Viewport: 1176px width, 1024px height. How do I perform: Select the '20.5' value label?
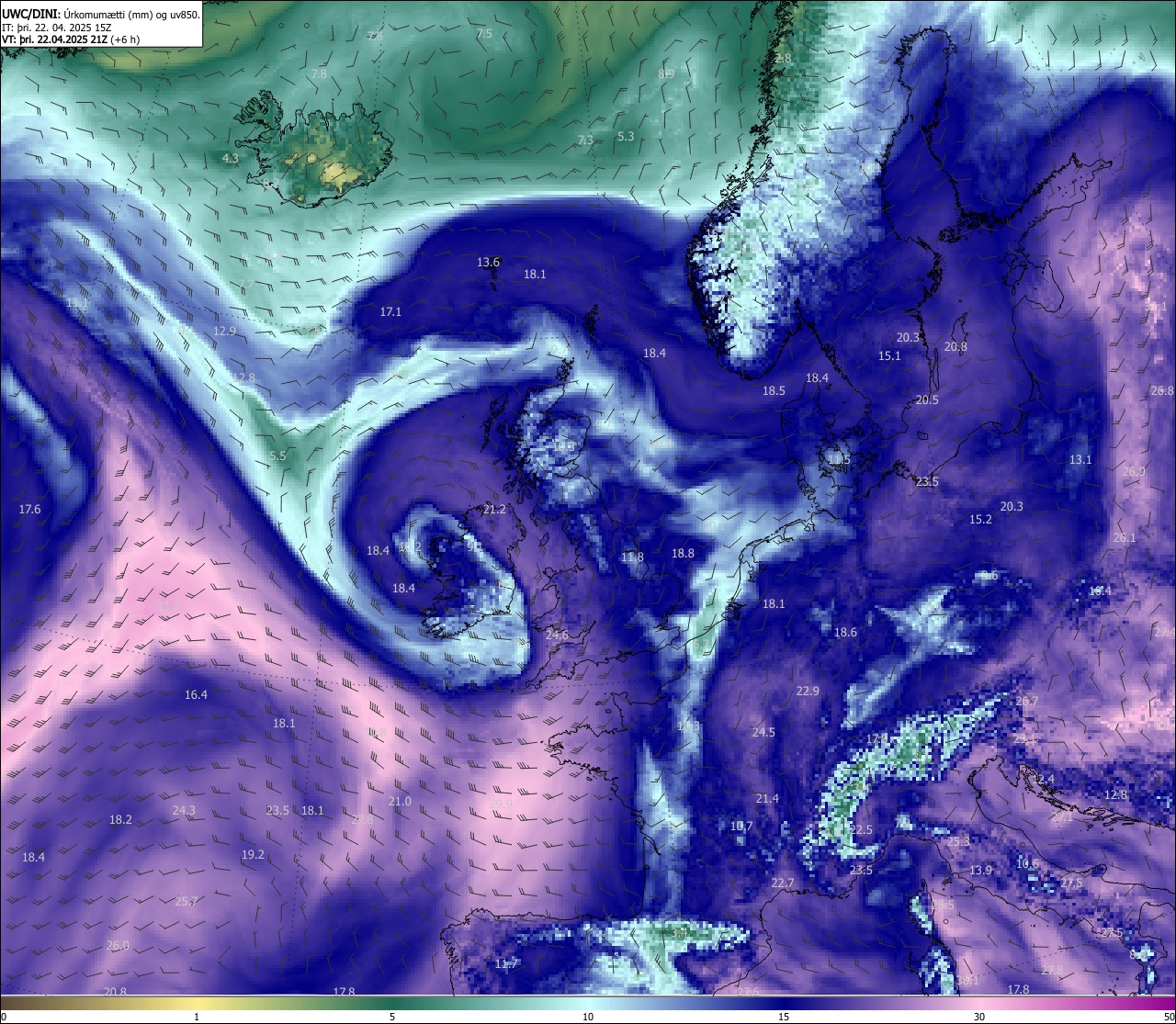tap(927, 400)
